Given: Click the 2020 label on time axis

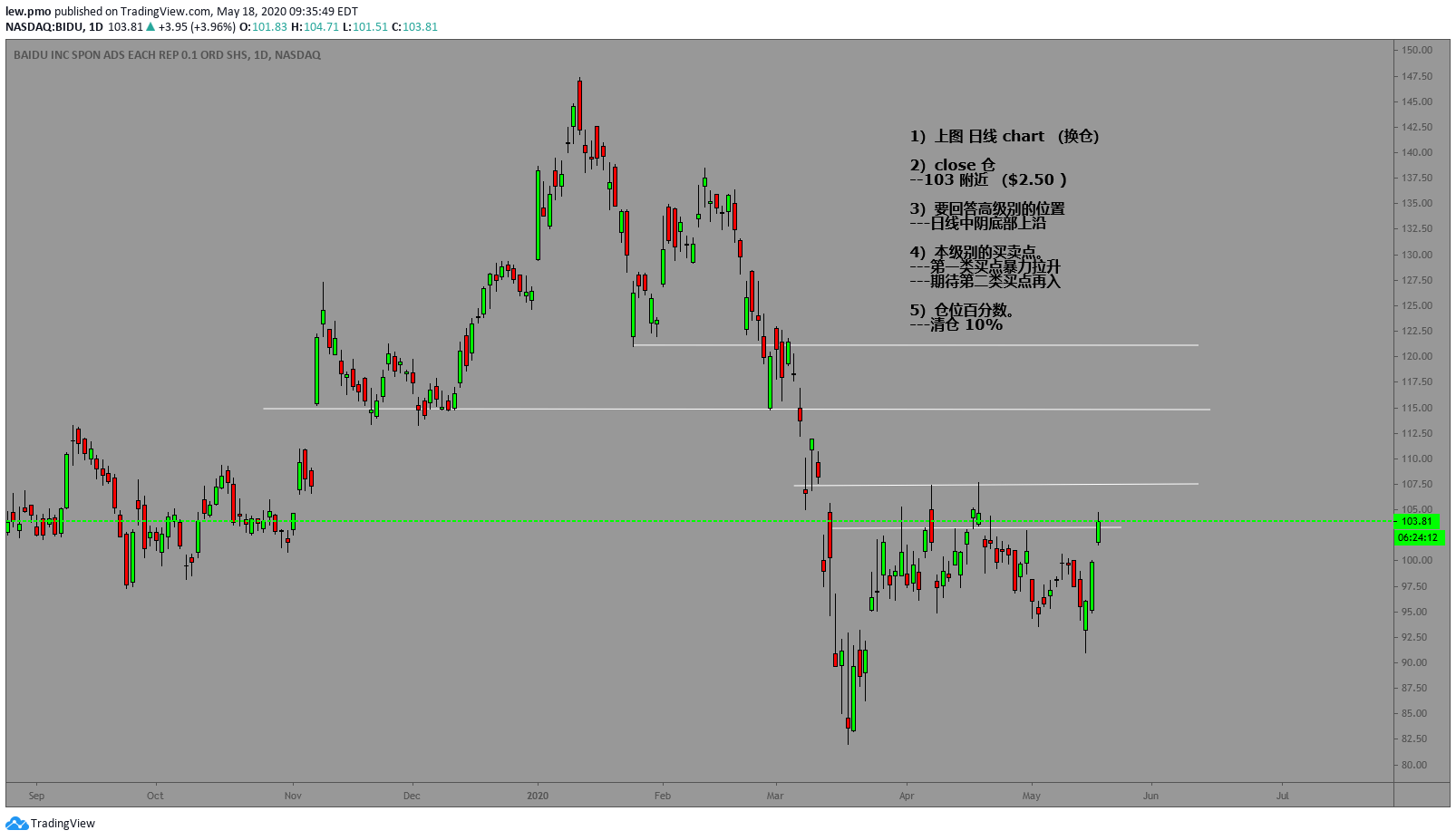Looking at the screenshot, I should coord(538,796).
